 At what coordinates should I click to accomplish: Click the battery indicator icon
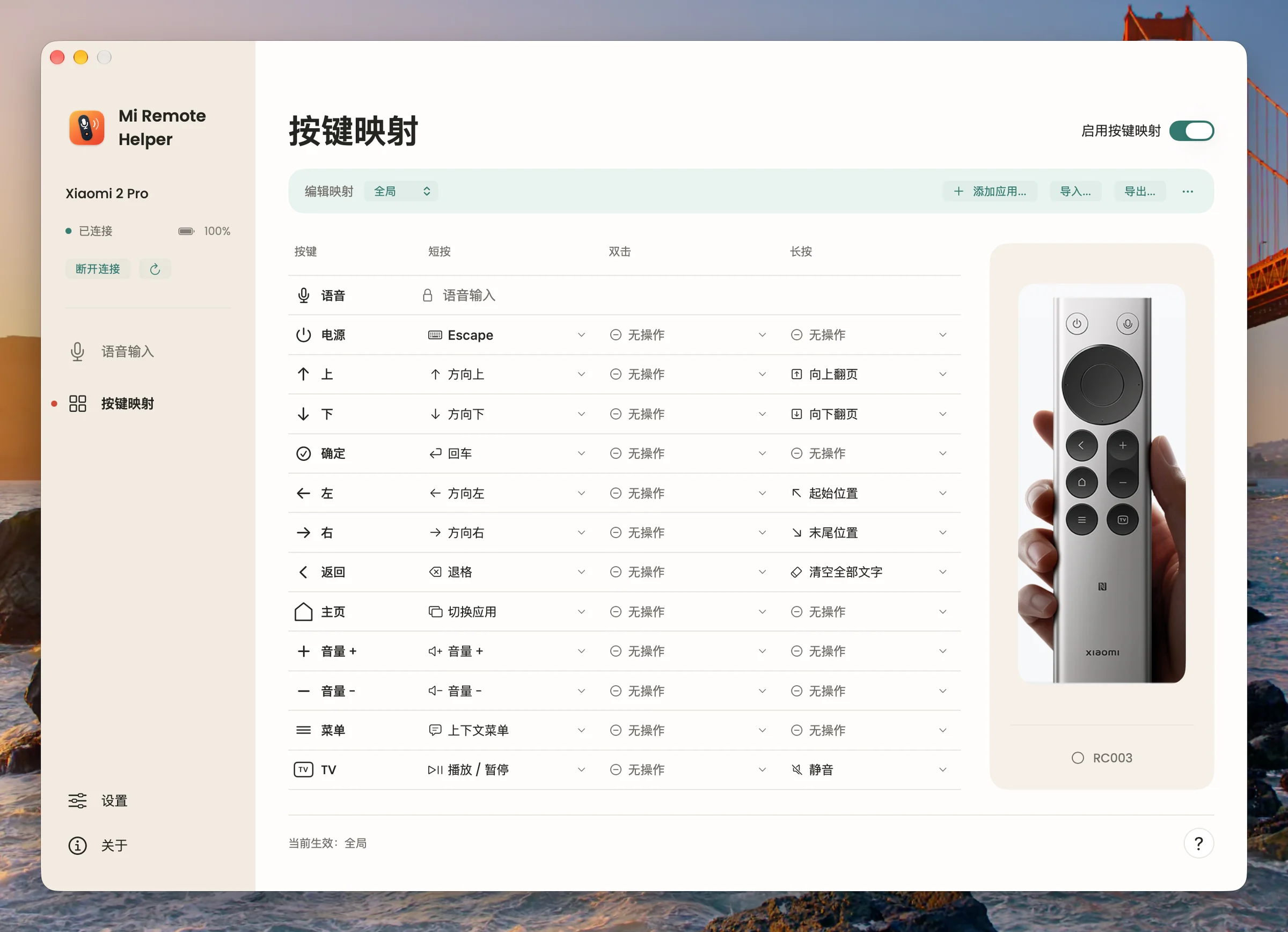pyautogui.click(x=186, y=231)
